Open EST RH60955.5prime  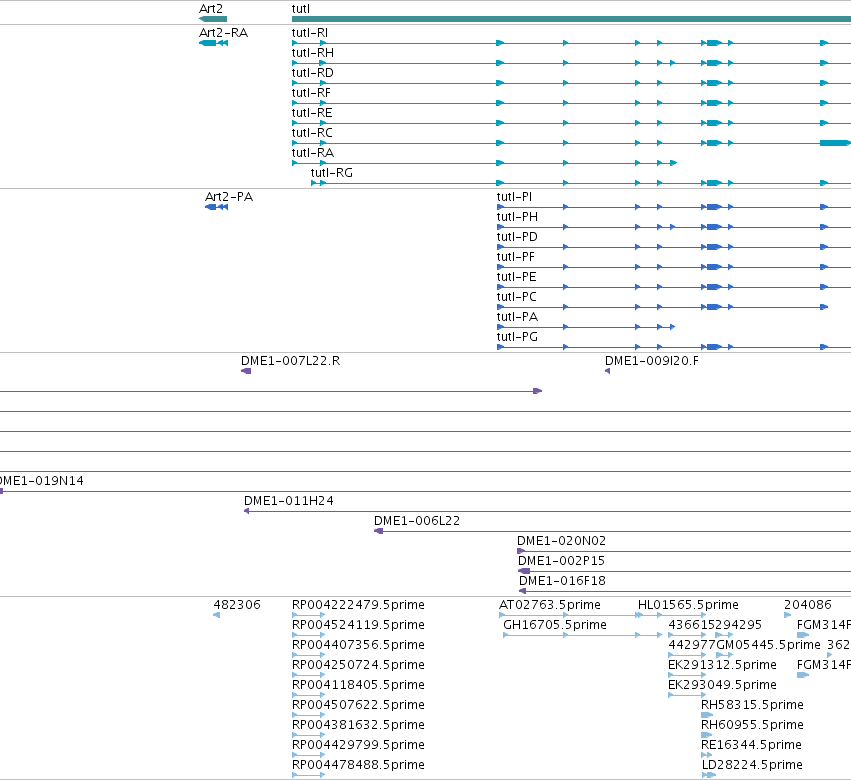click(752, 725)
